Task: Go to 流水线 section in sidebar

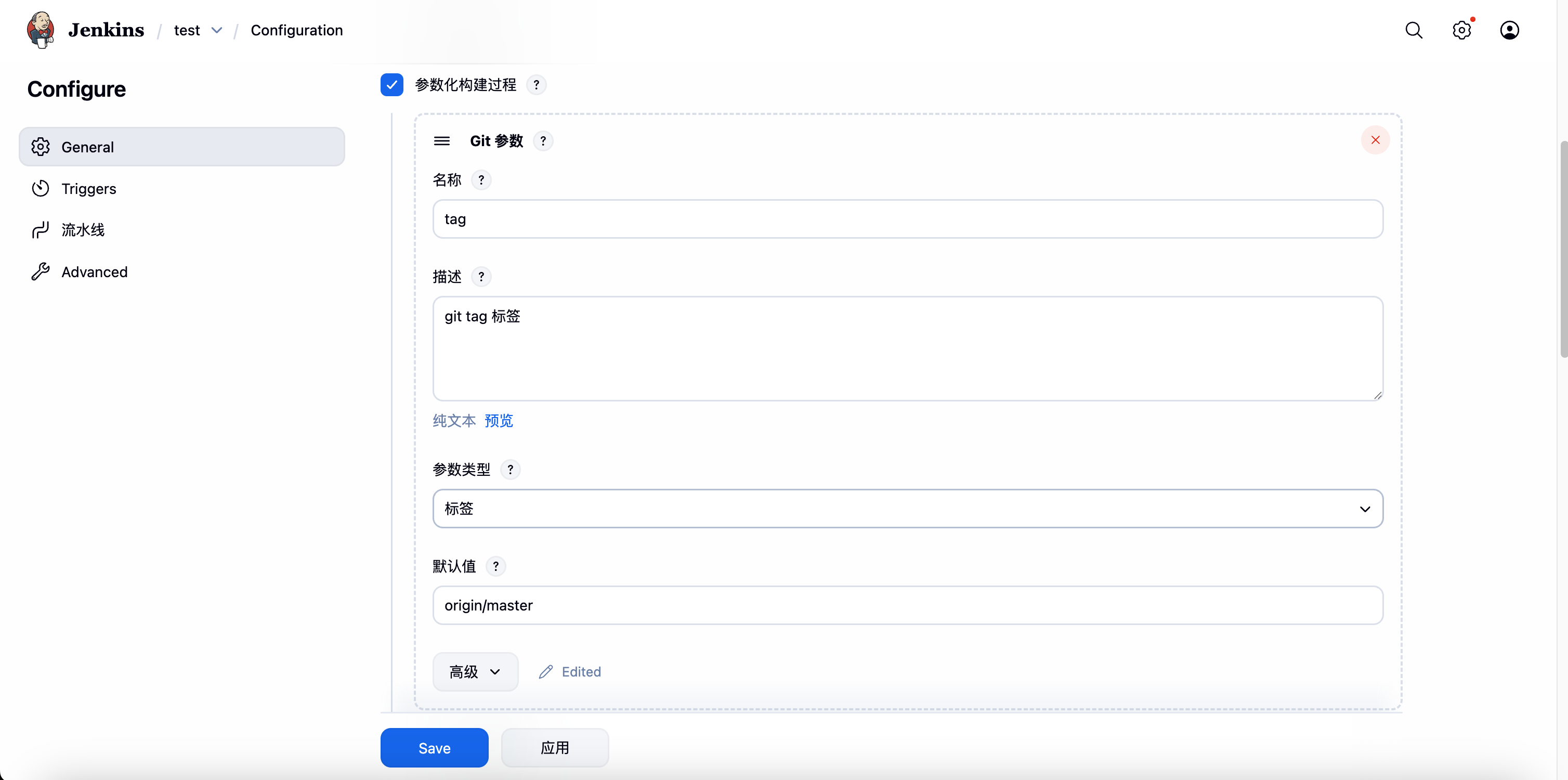Action: (83, 230)
